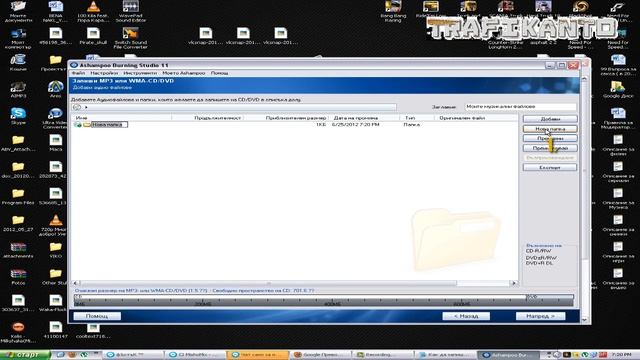Click the folder path navigation icon above the list

[77, 107]
